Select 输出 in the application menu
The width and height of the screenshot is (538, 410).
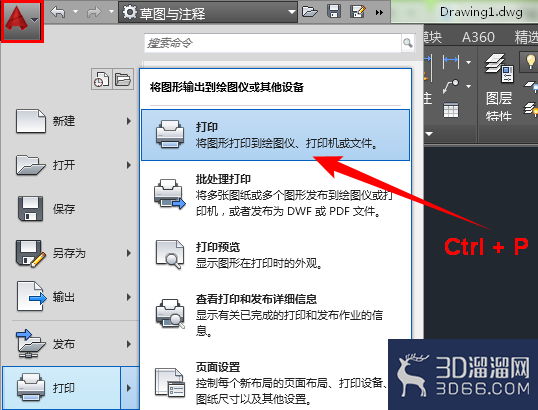coord(70,297)
